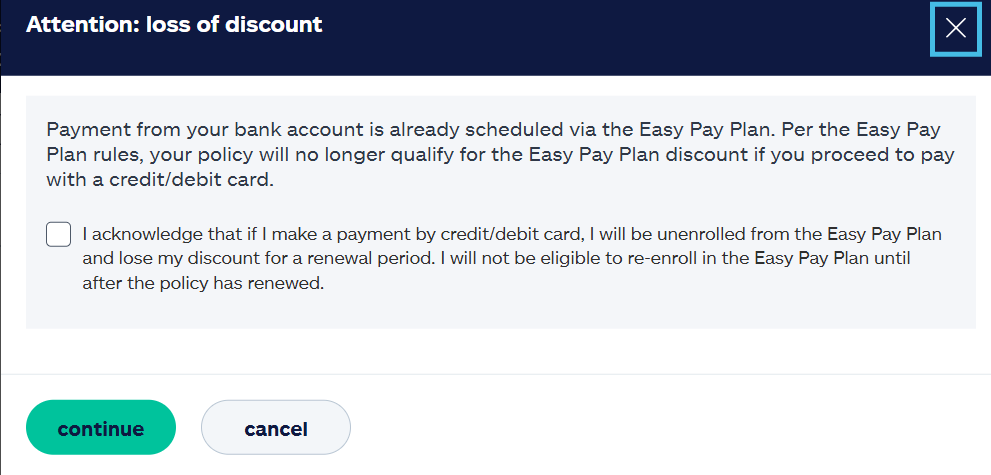The width and height of the screenshot is (991, 475).
Task: Click the "I acknowledge that if I make" label
Action: tap(512, 235)
